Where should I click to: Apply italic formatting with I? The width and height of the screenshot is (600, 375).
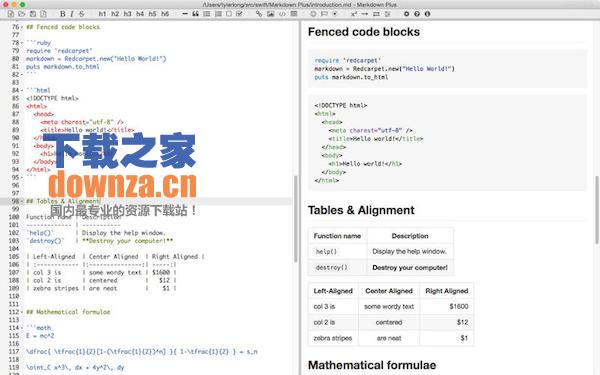tap(72, 14)
